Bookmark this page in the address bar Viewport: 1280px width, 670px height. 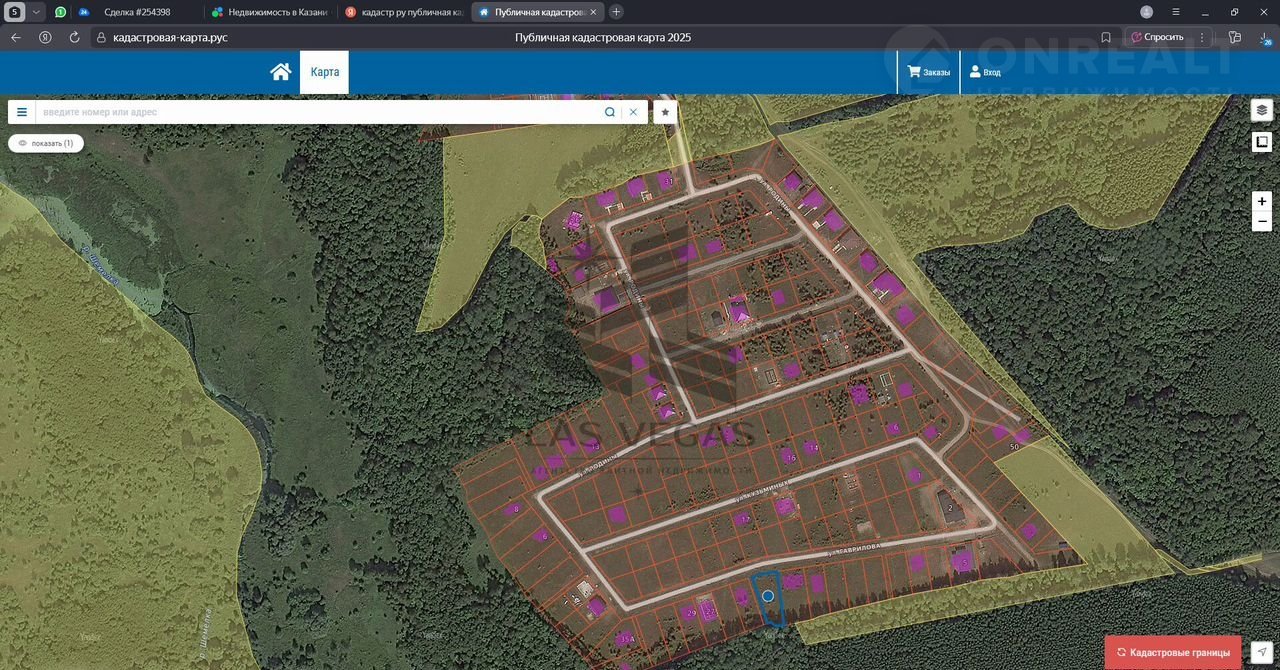point(1106,37)
